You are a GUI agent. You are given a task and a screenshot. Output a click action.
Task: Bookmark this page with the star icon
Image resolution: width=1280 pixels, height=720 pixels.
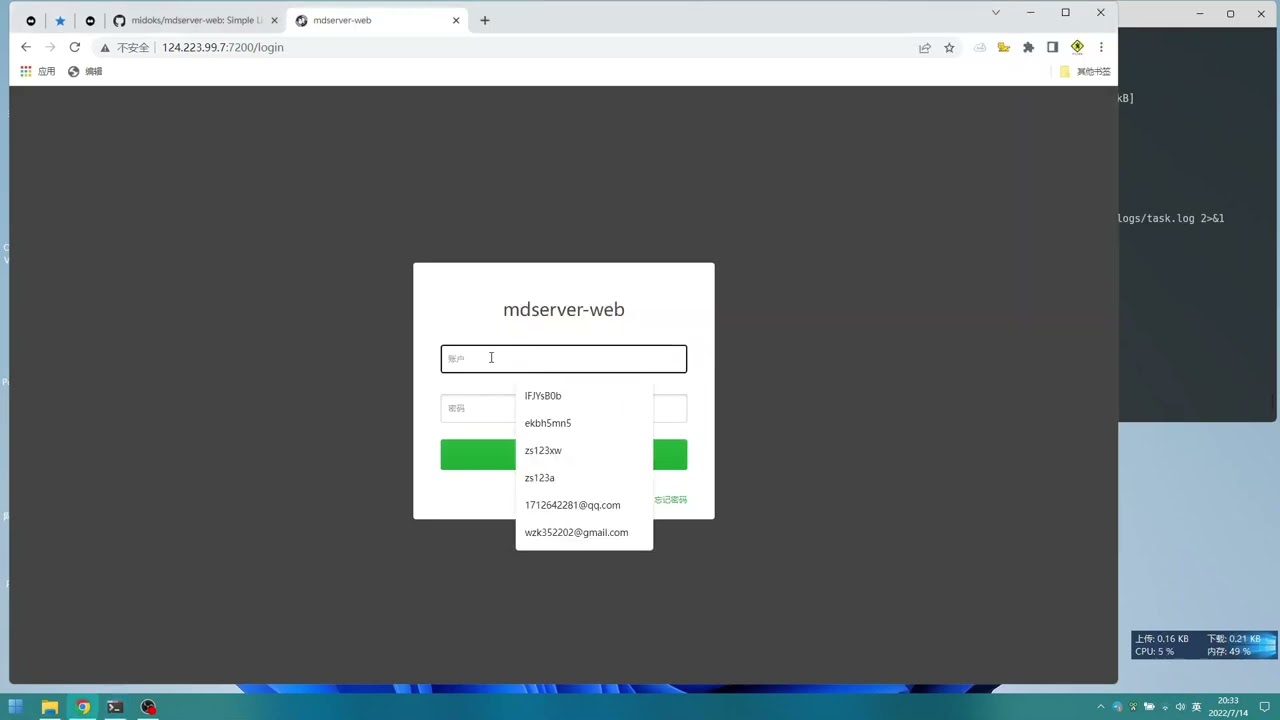[x=949, y=47]
